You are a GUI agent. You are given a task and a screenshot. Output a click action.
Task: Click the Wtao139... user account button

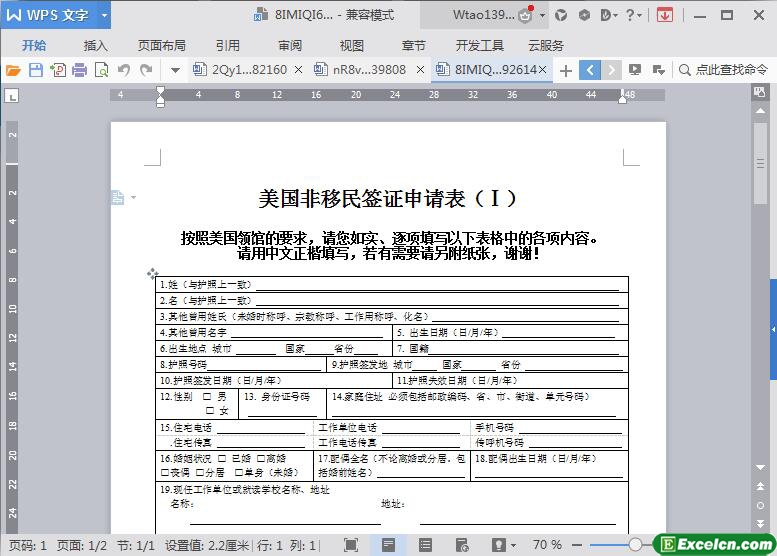(484, 15)
